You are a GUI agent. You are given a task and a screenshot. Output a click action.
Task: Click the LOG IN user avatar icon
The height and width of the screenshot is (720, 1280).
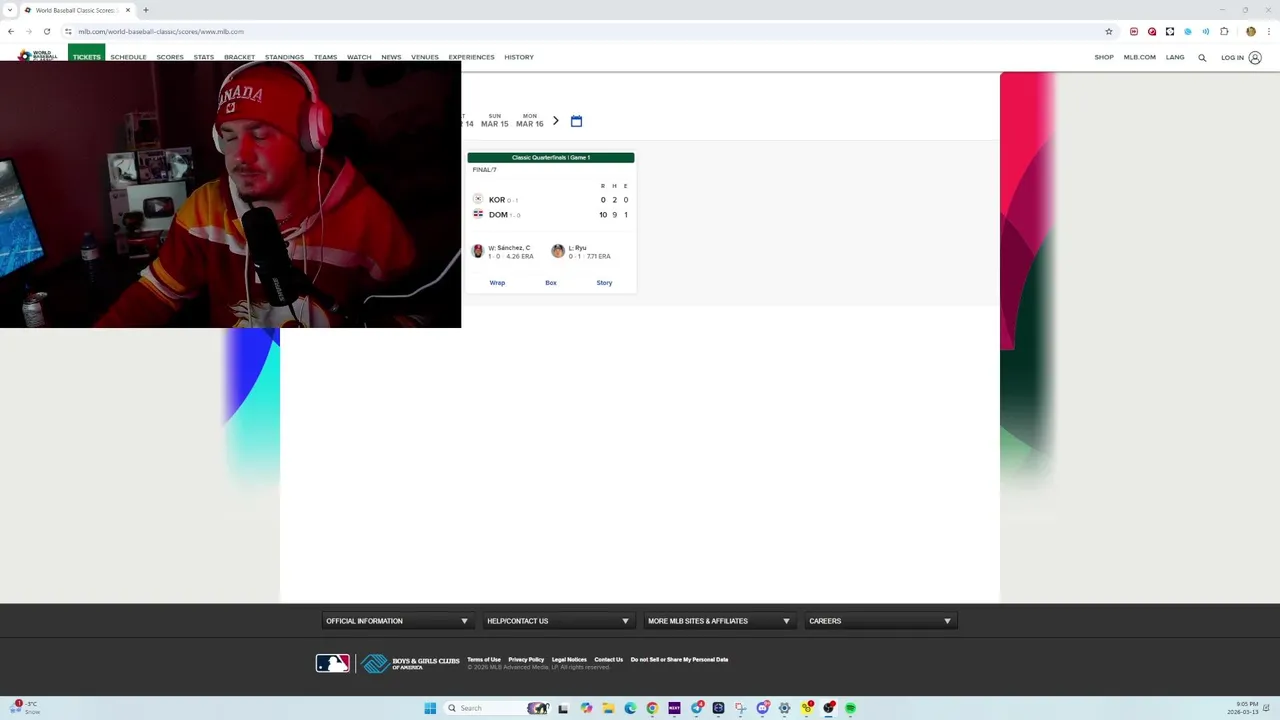(x=1254, y=57)
